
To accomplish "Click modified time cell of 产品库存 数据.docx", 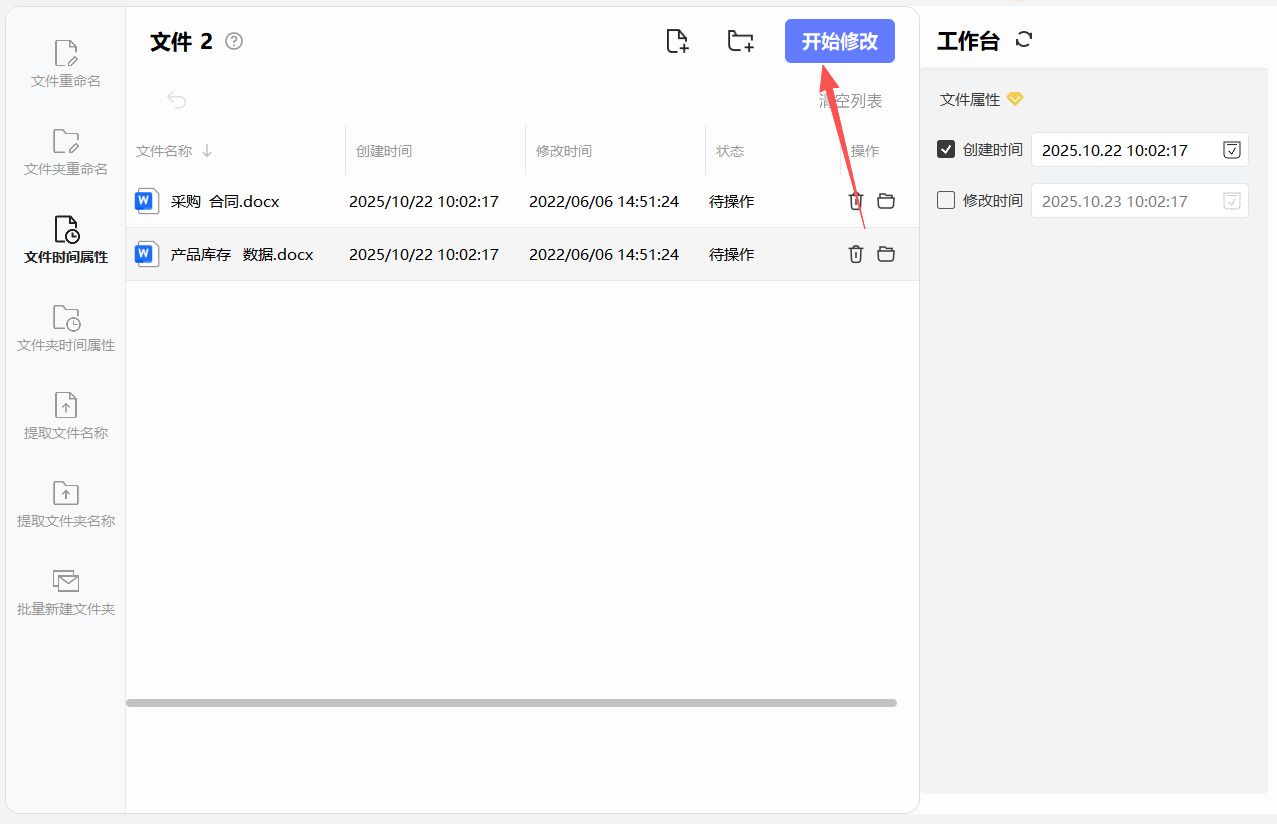I will point(604,255).
